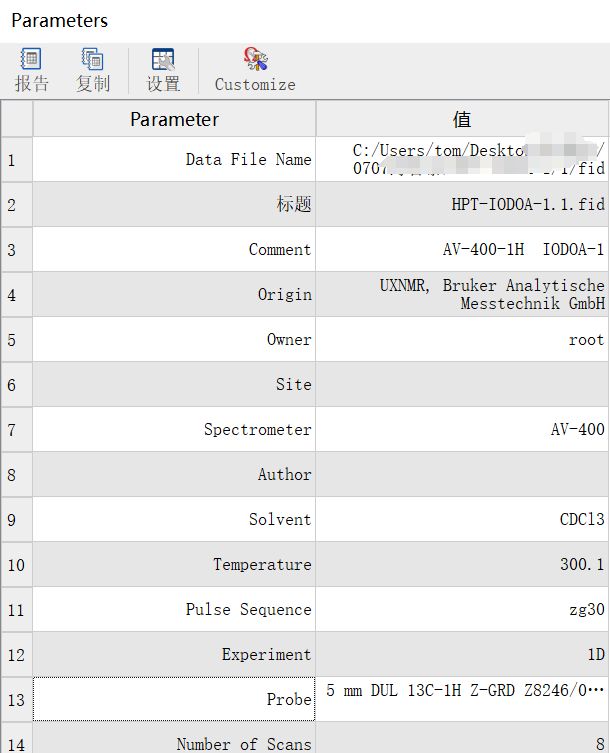Screen dimensions: 610x753
Task: Click the Owner value root
Action: 585,339
